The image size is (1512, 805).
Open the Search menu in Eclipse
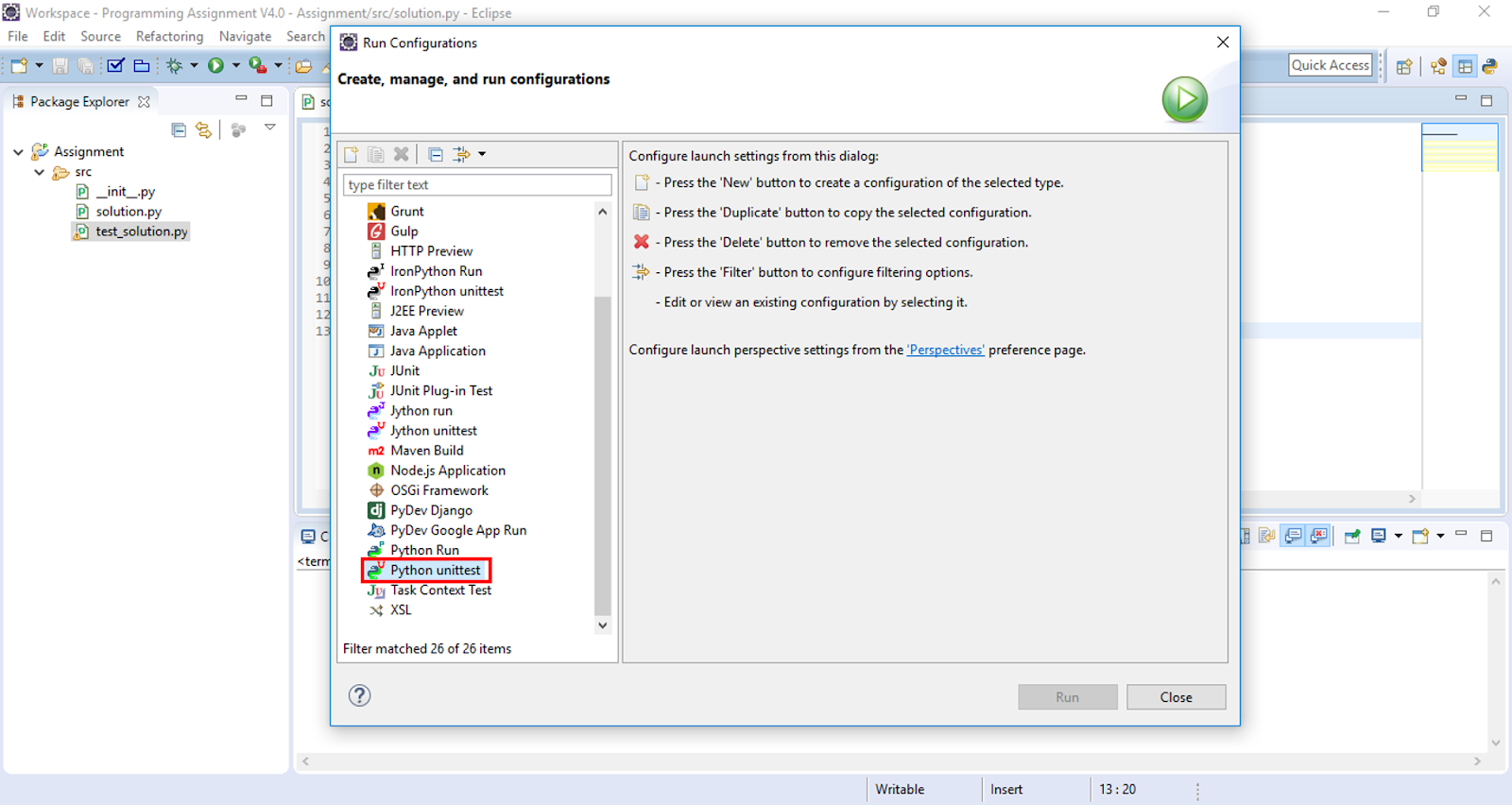point(305,36)
